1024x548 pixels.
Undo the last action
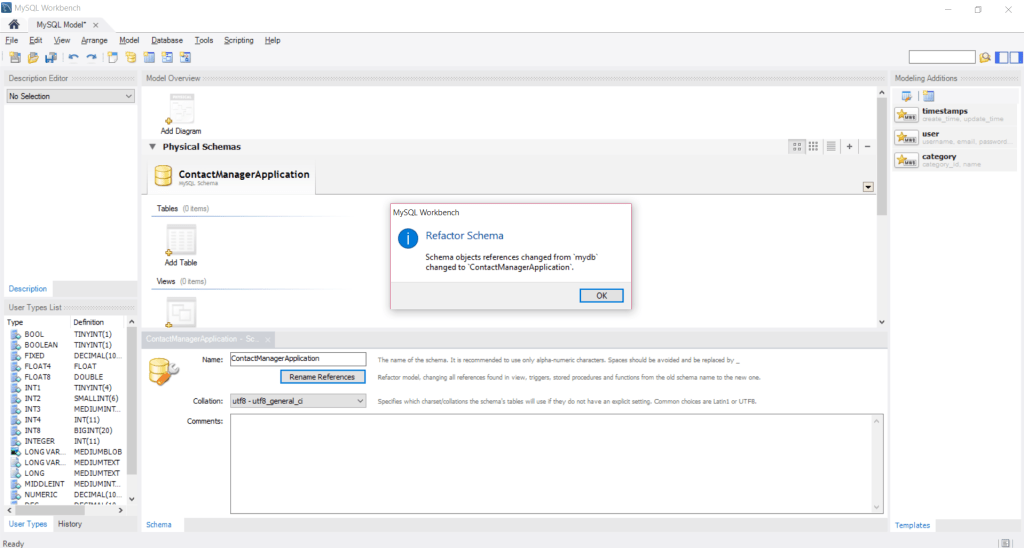[x=74, y=57]
